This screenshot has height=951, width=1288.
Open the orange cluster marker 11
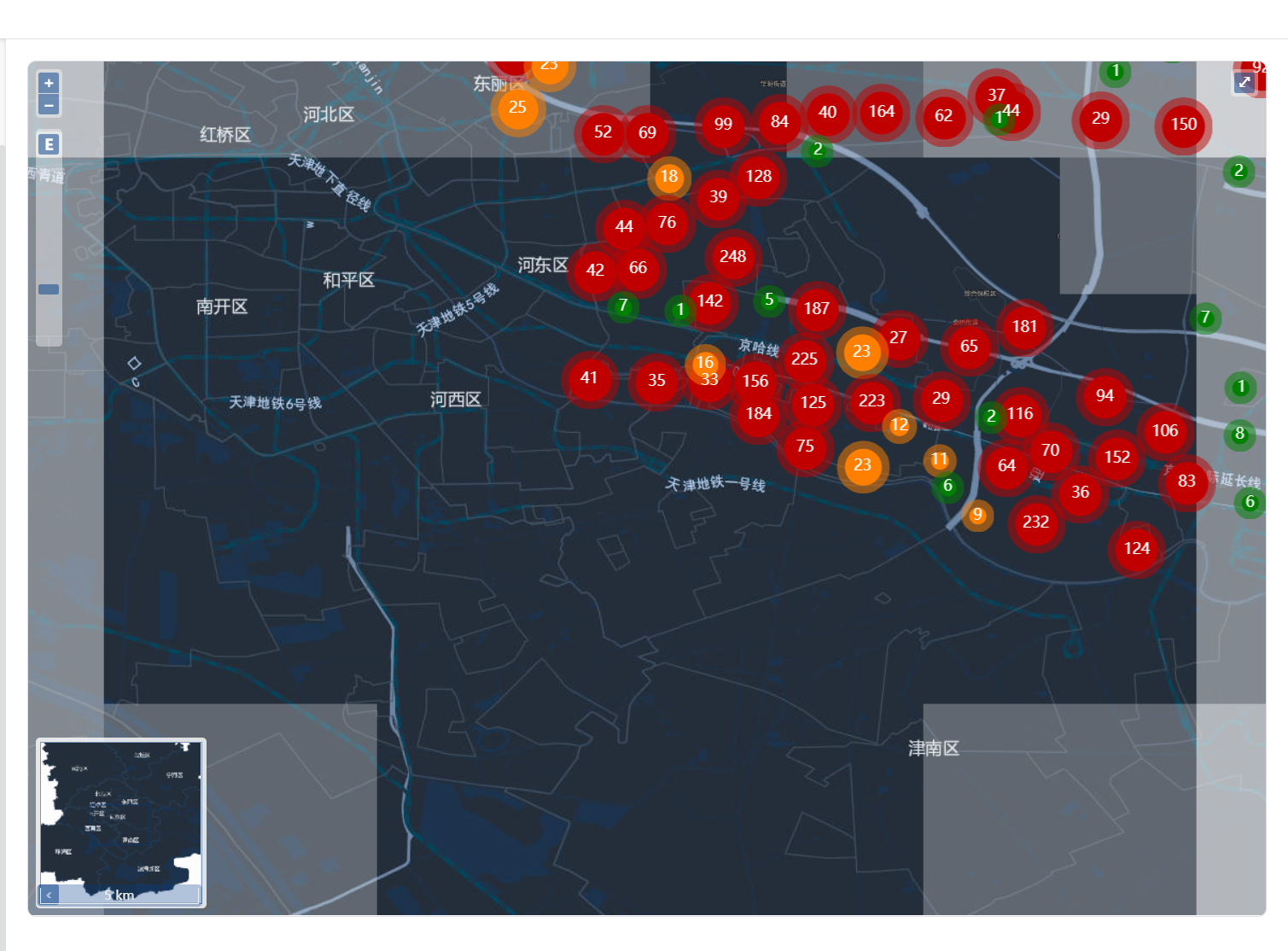click(x=939, y=459)
